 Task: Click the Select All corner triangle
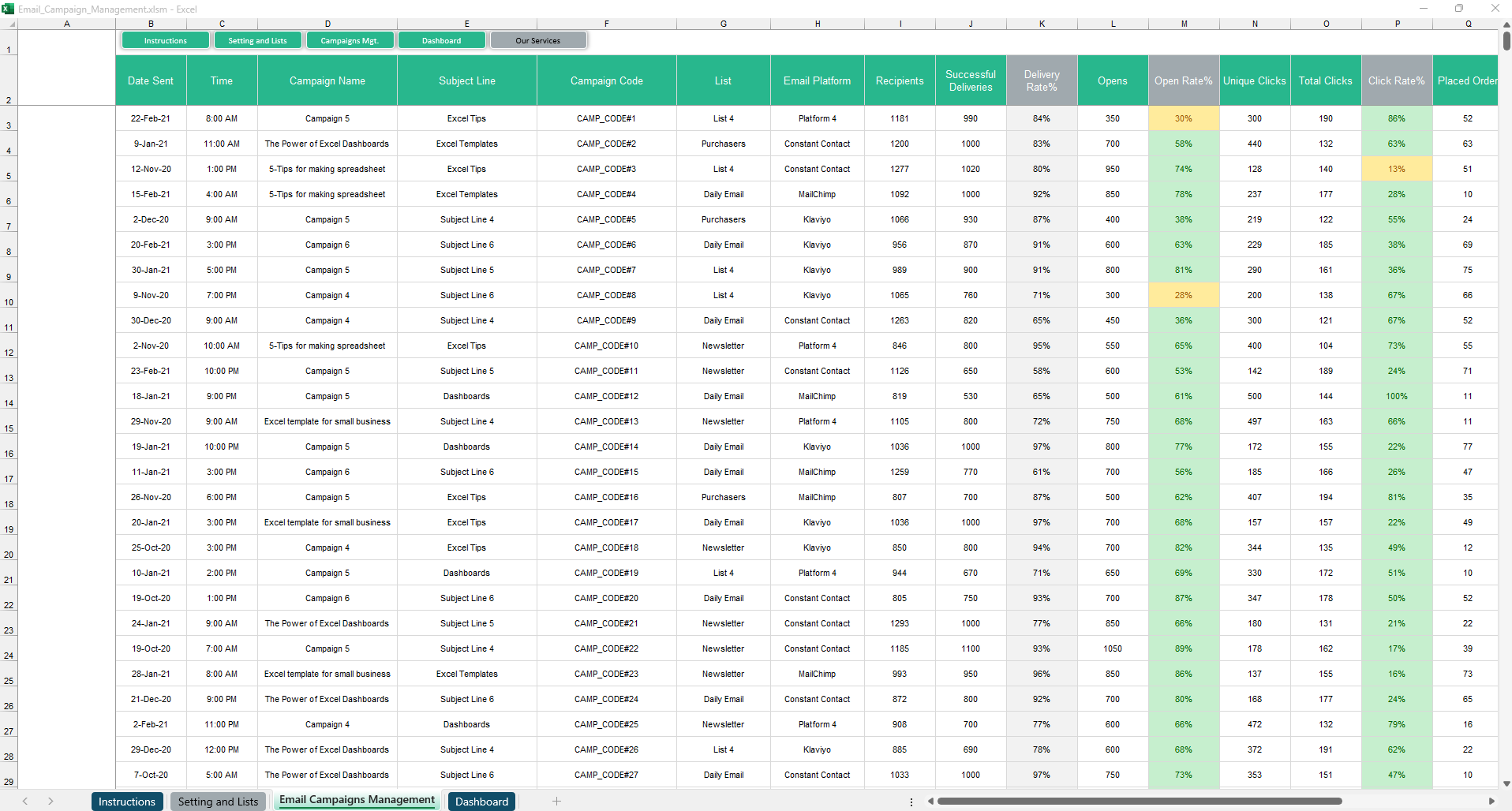pos(12,24)
